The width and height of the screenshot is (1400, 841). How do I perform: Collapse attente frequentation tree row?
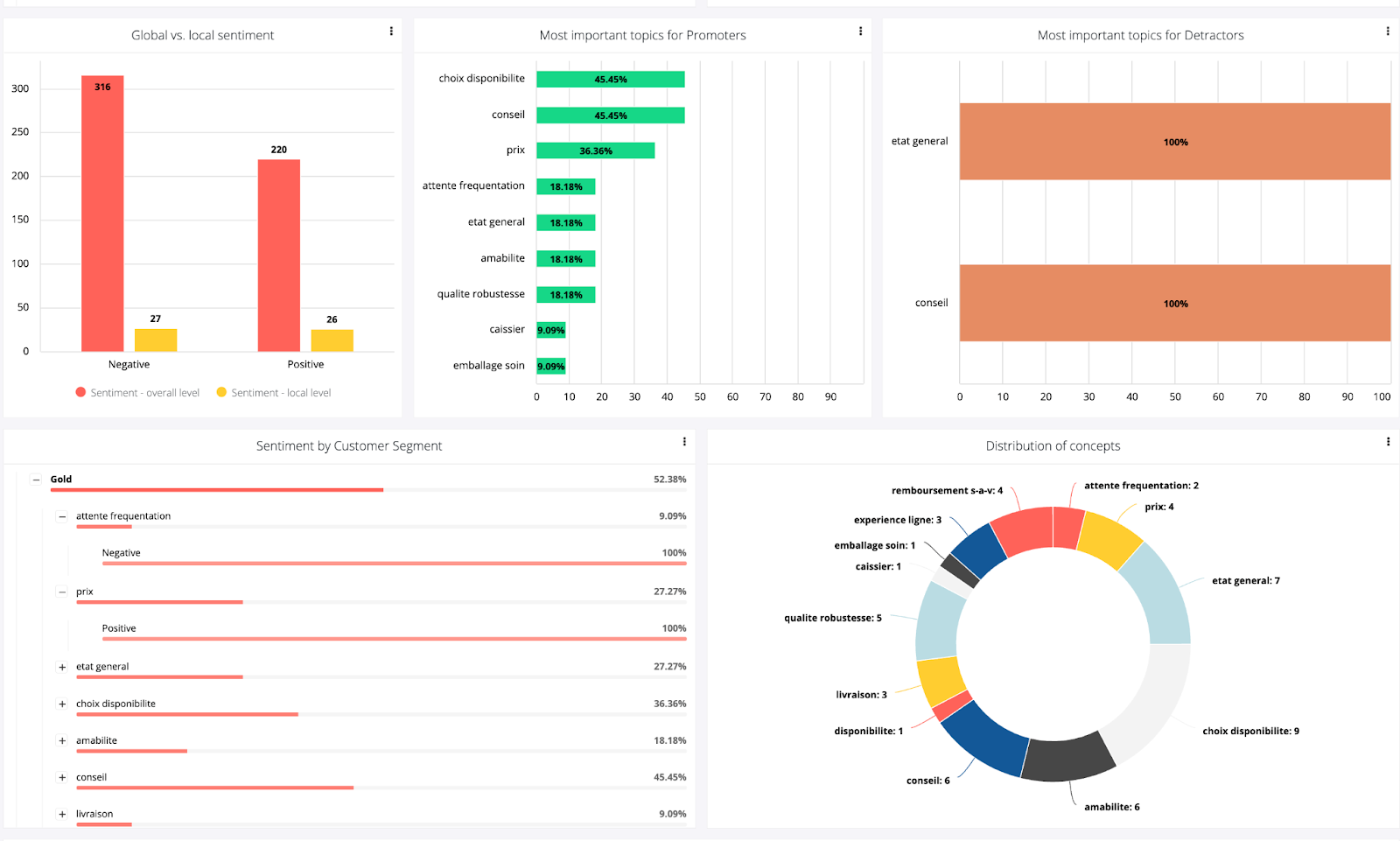click(62, 516)
